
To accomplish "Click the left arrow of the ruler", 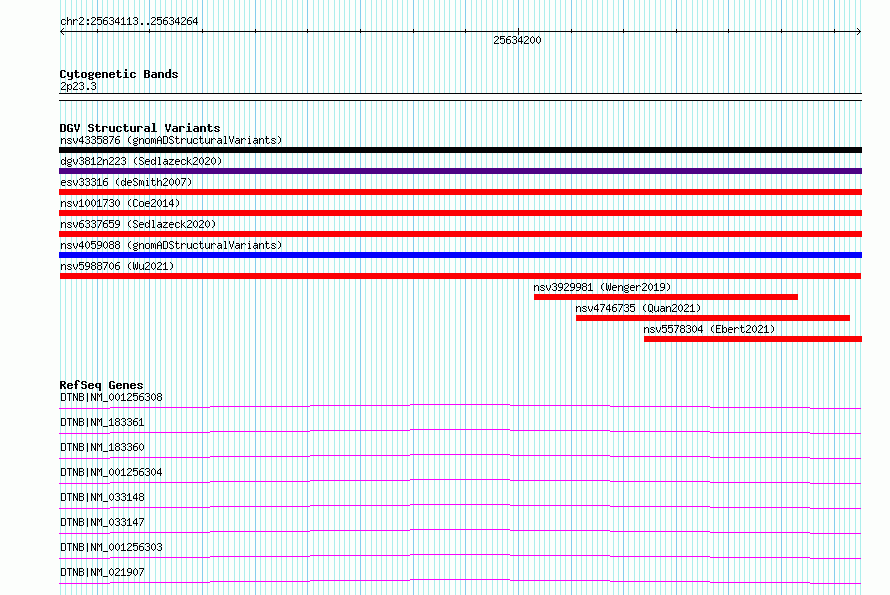I will pyautogui.click(x=62, y=32).
